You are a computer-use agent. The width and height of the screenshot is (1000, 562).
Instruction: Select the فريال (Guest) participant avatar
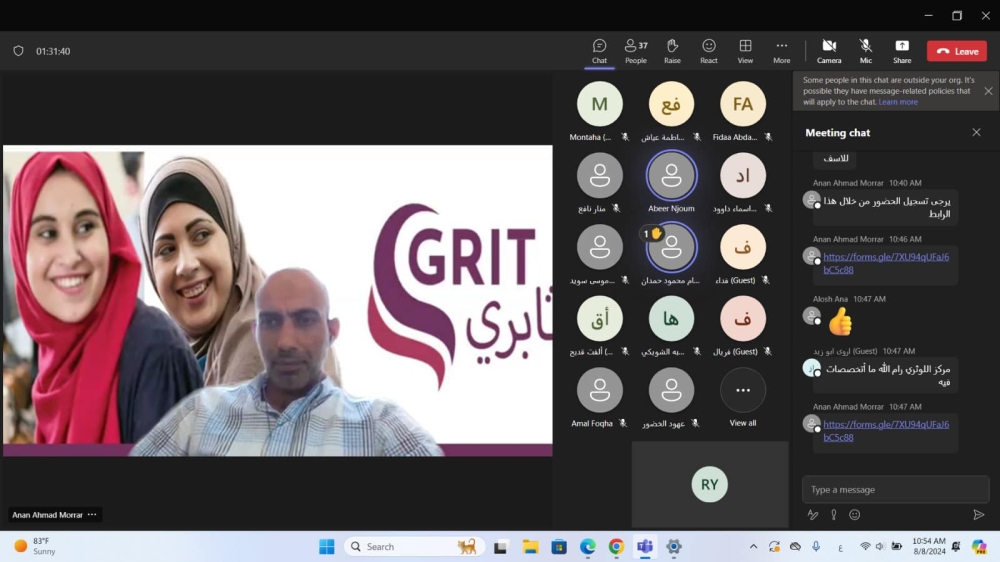click(x=742, y=318)
